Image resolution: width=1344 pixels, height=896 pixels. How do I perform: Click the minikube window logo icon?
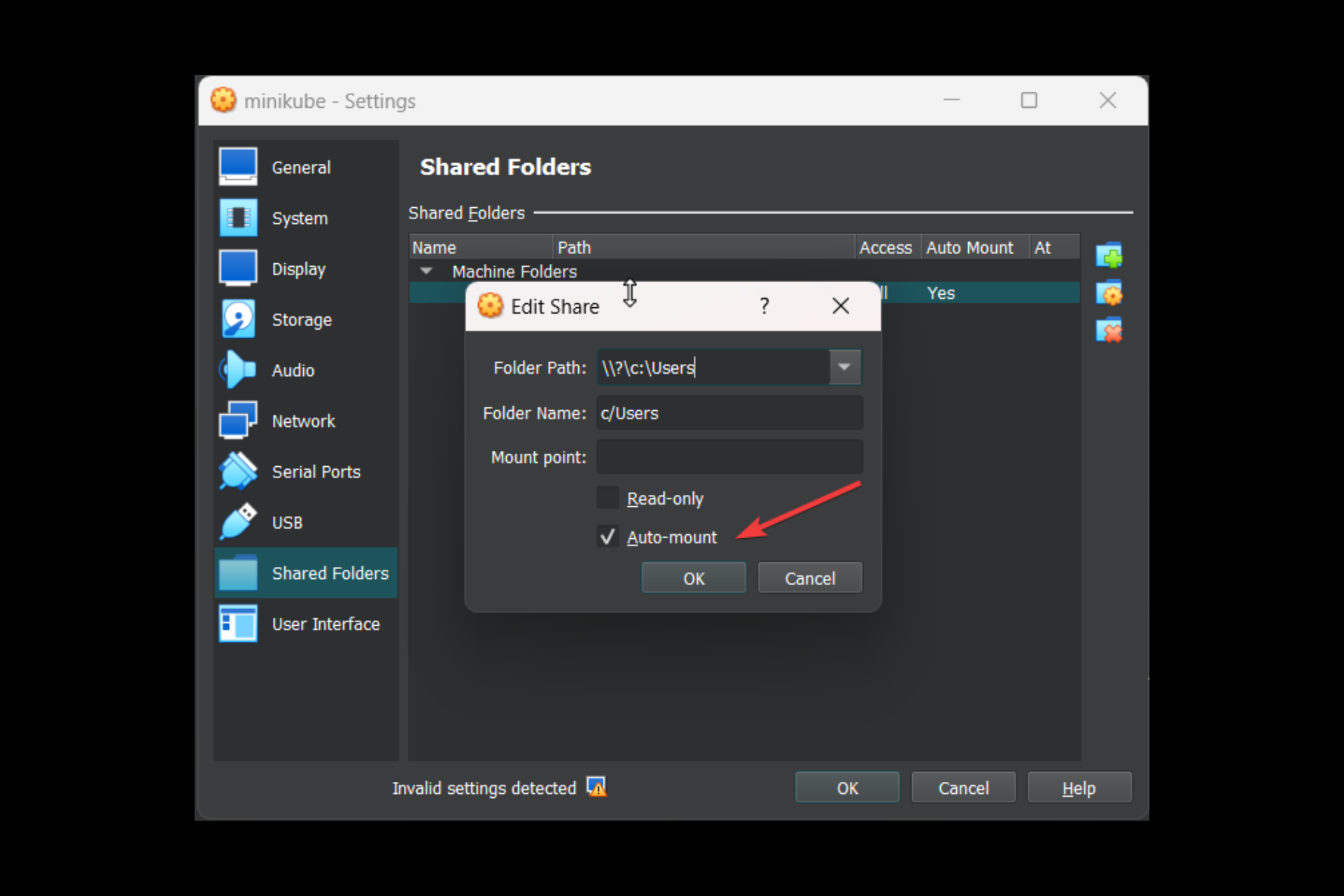pos(223,100)
